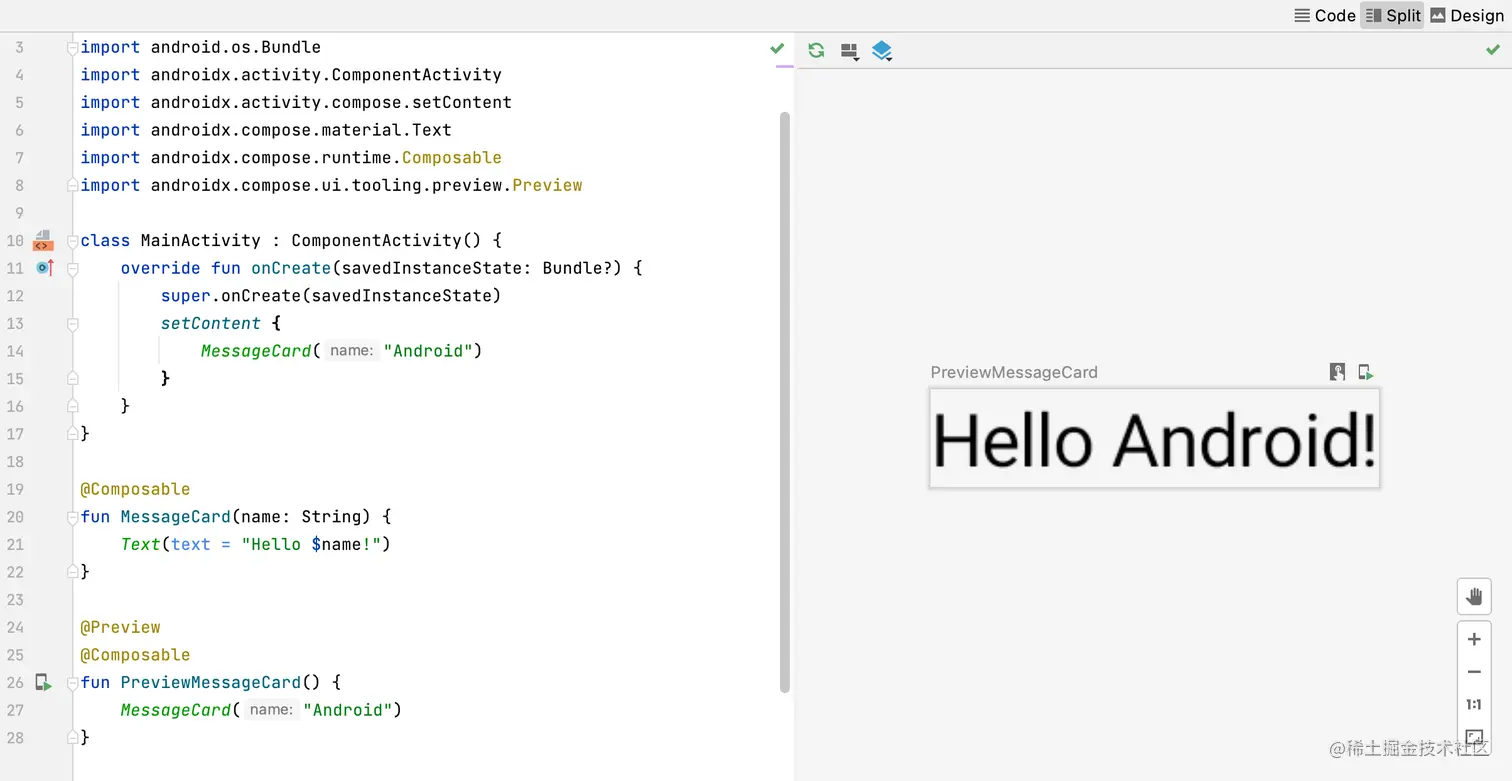The height and width of the screenshot is (781, 1512).
Task: Click the @Composable annotation on line 19
Action: coord(135,489)
